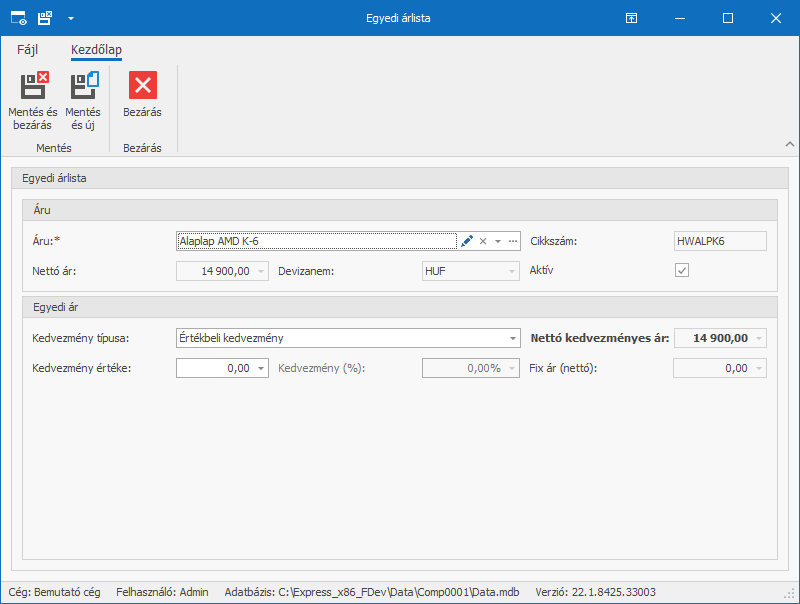The height and width of the screenshot is (604, 800).
Task: Open the Áru dropdown arrow
Action: (x=498, y=241)
